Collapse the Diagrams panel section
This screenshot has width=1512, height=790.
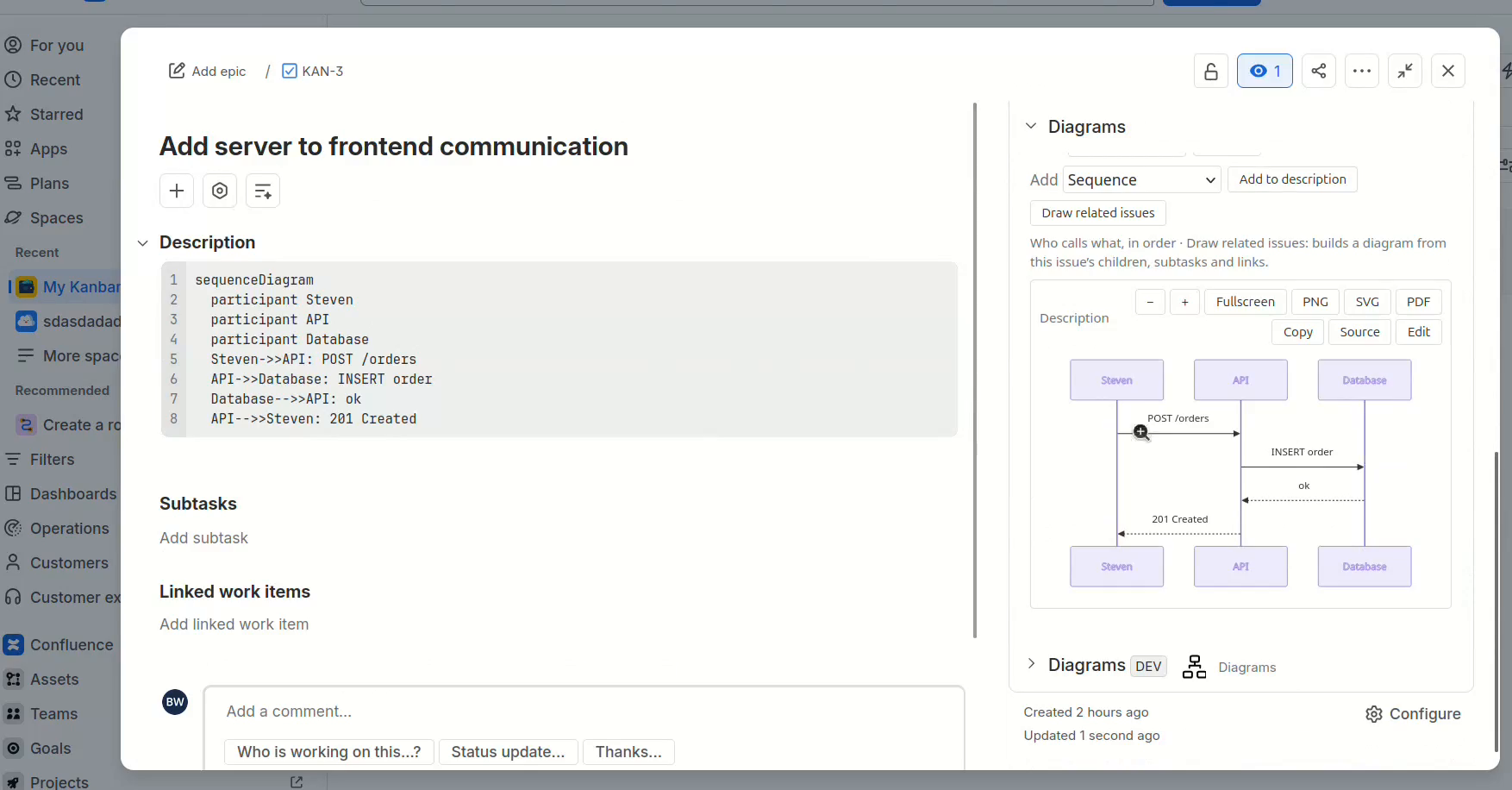click(x=1031, y=126)
